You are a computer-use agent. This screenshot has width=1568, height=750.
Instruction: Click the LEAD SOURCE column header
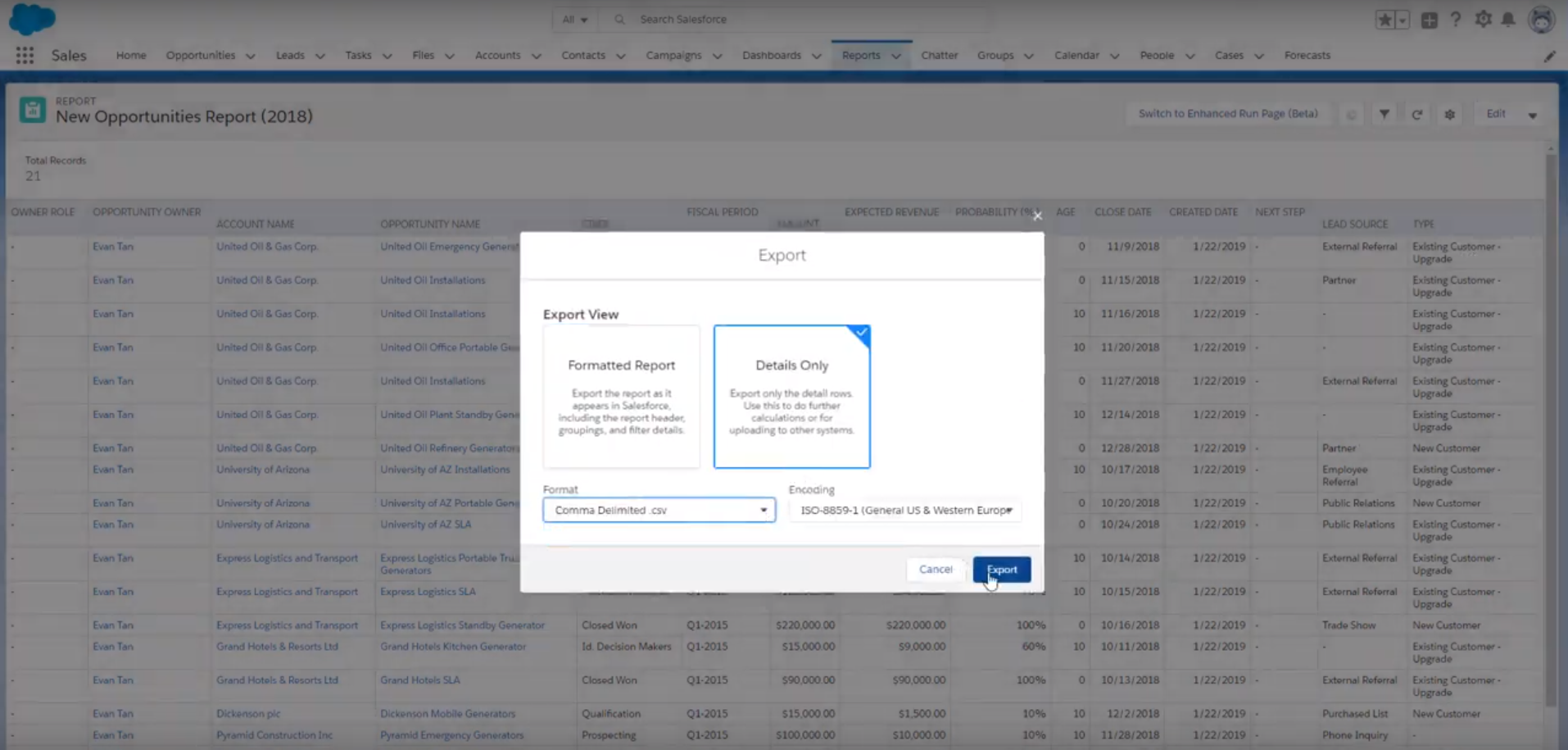[x=1355, y=224]
